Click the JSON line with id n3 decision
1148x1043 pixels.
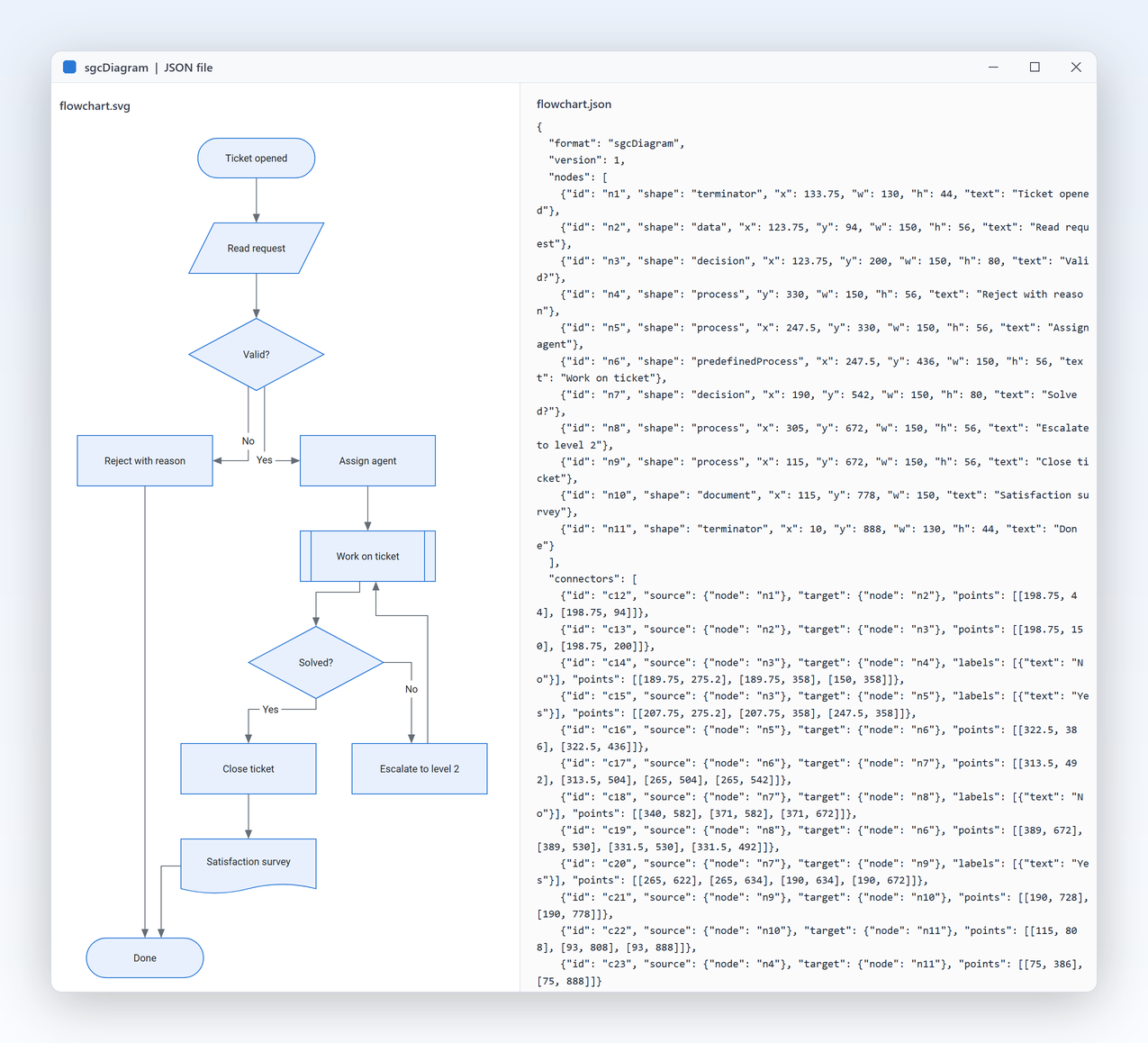click(x=813, y=269)
